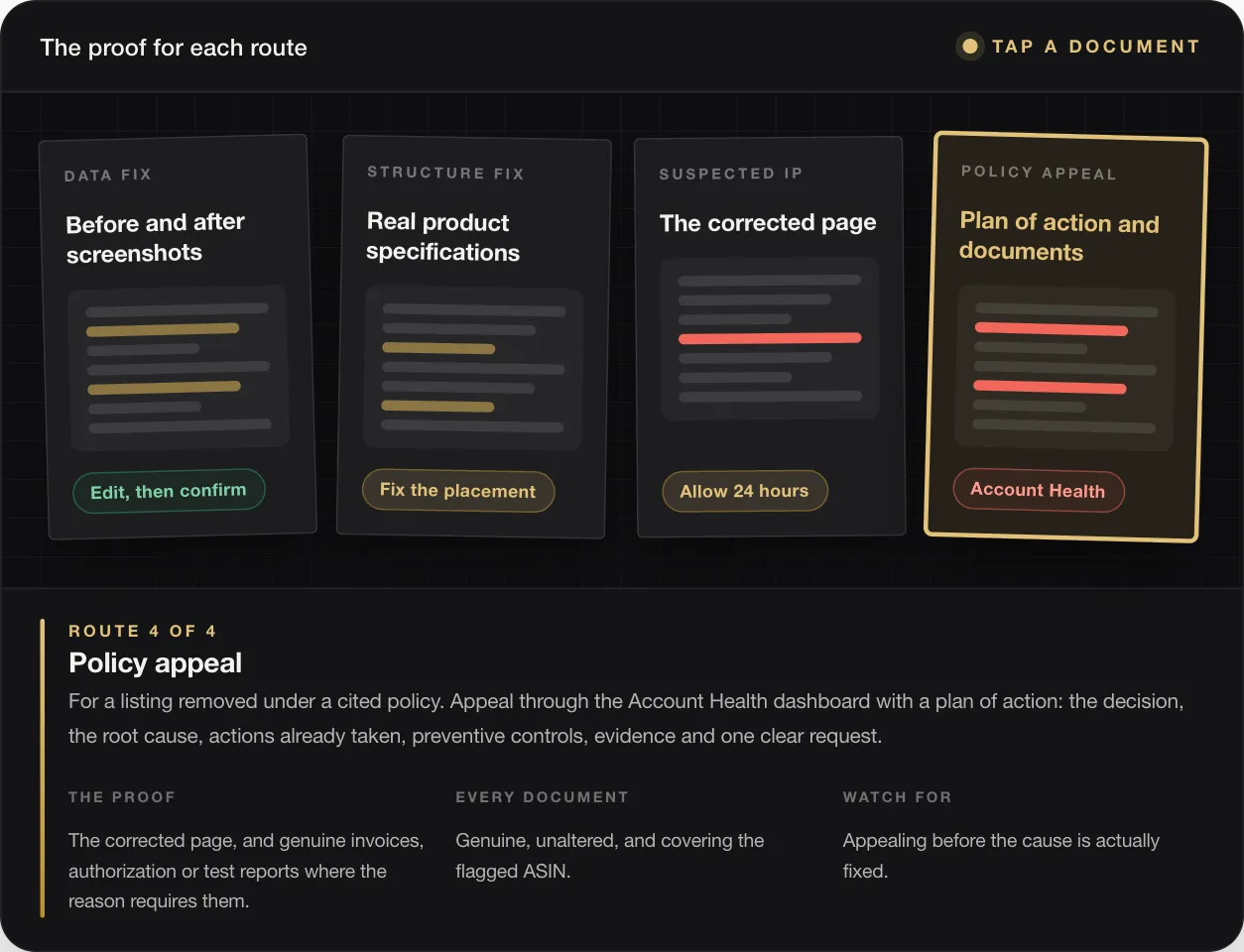Open the document preview under 'Before and after screenshots'
This screenshot has width=1244, height=952.
(179, 369)
